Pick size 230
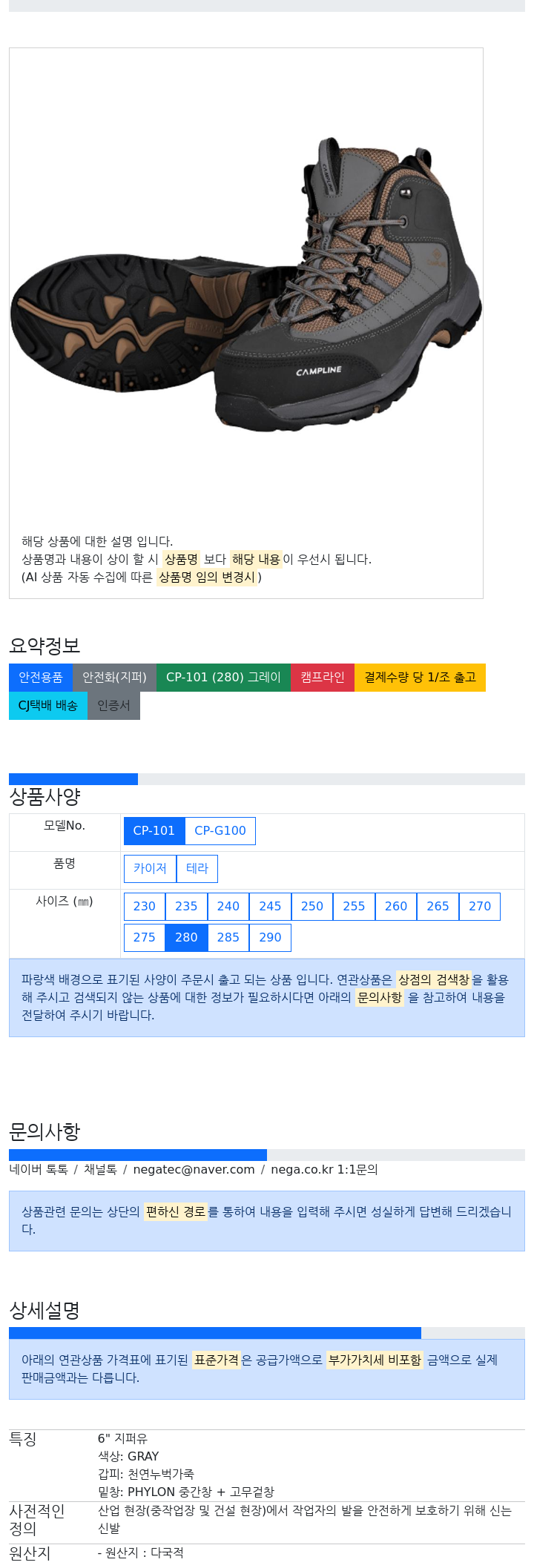Screen dimensions: 534x1568 click(x=145, y=907)
